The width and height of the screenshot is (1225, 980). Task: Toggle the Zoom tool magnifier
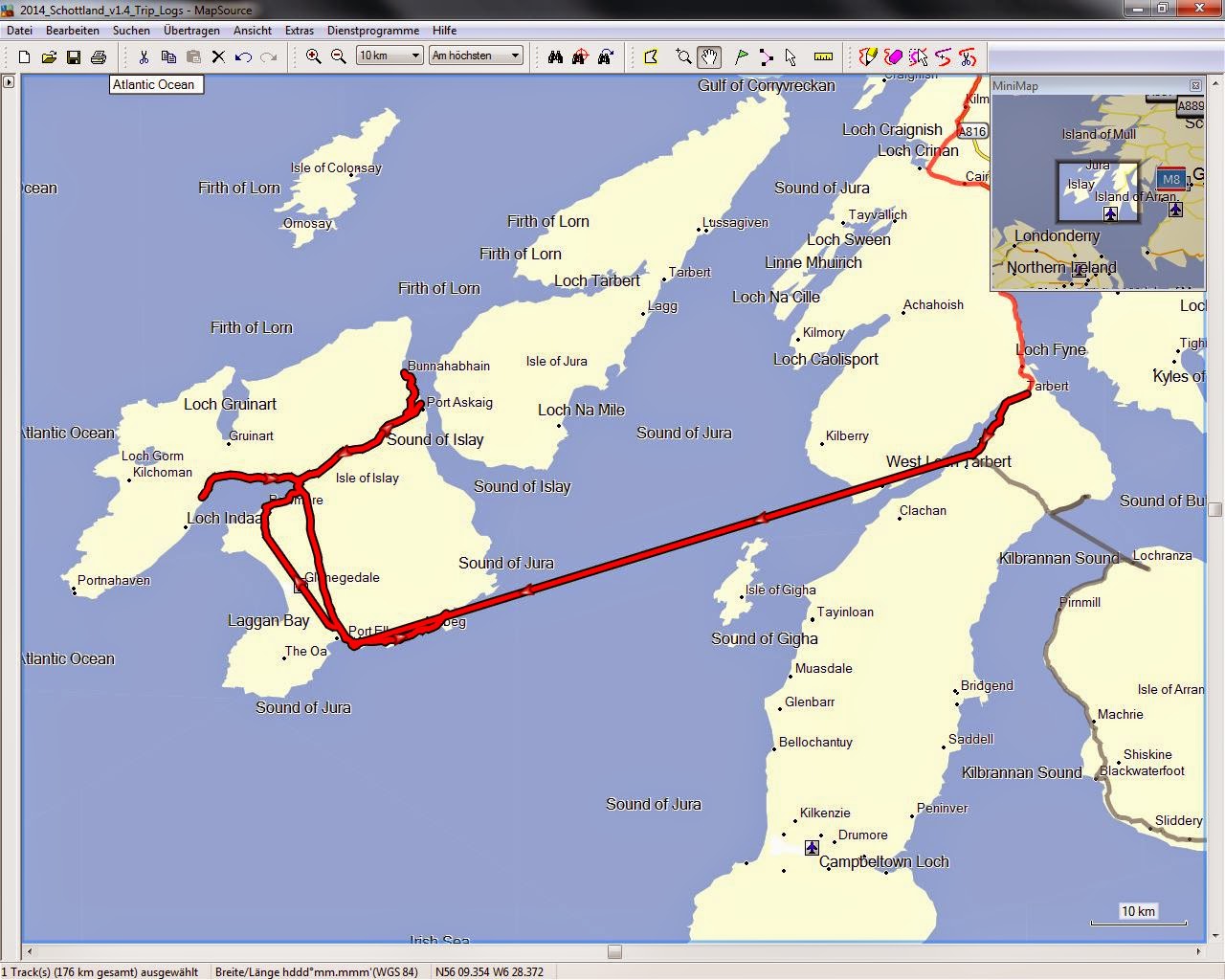[683, 57]
